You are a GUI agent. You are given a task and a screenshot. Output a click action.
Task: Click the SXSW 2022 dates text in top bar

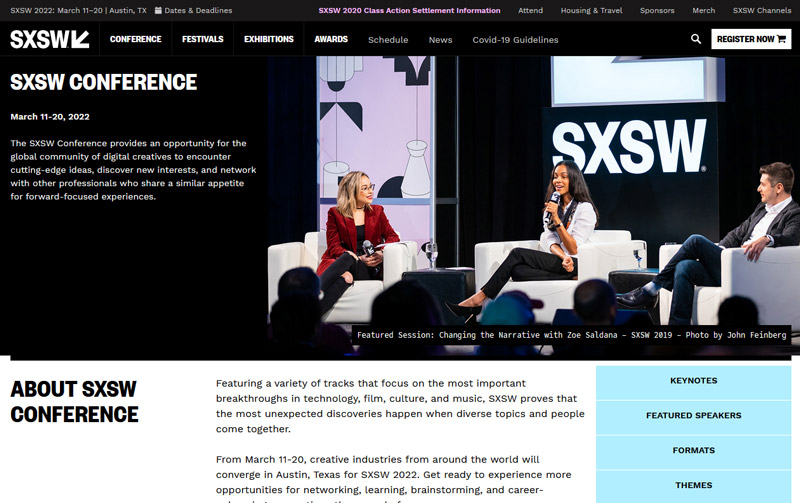[x=79, y=10]
